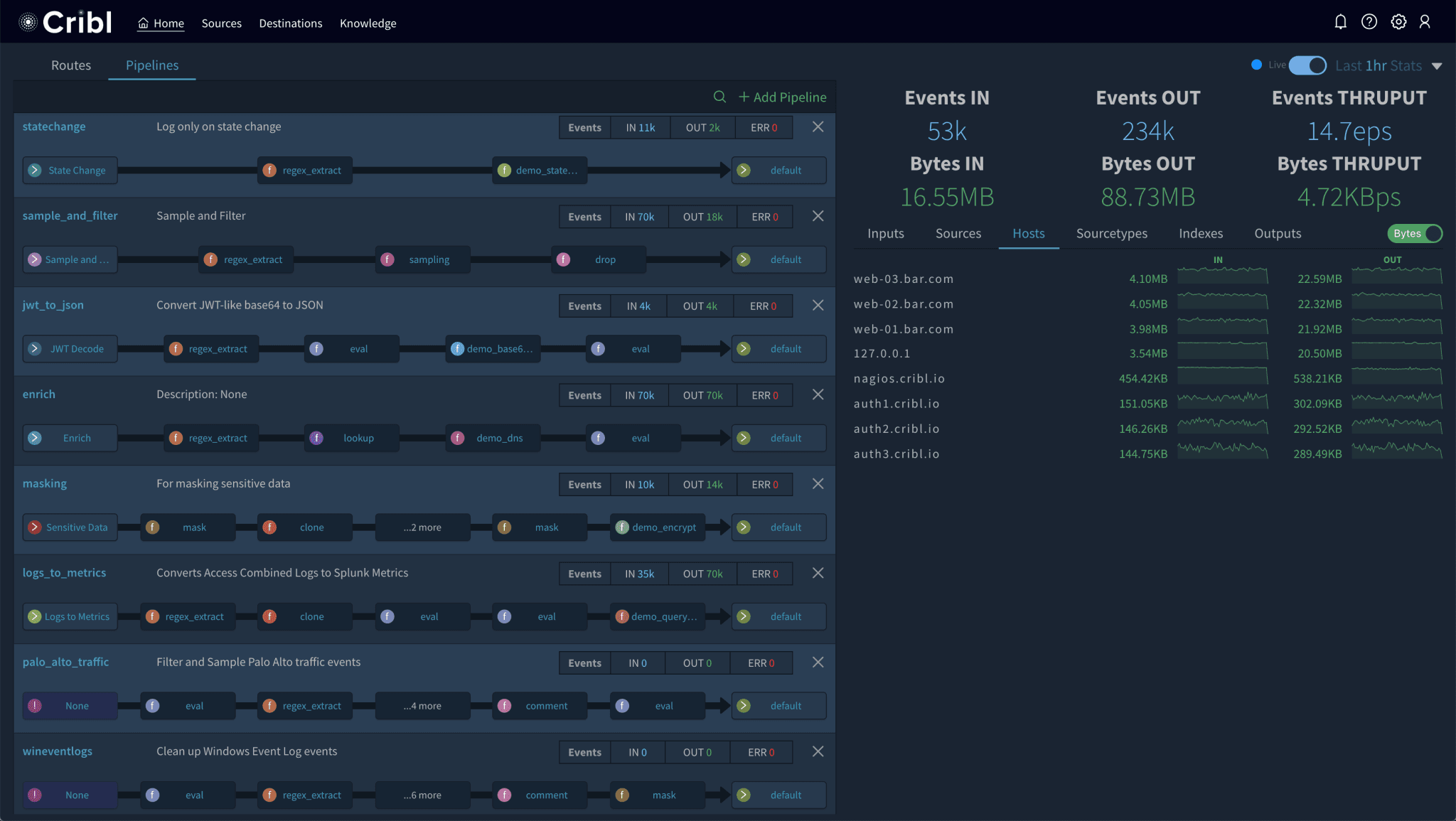
Task: Select the sampling function in sample_and_filter
Action: click(x=422, y=259)
